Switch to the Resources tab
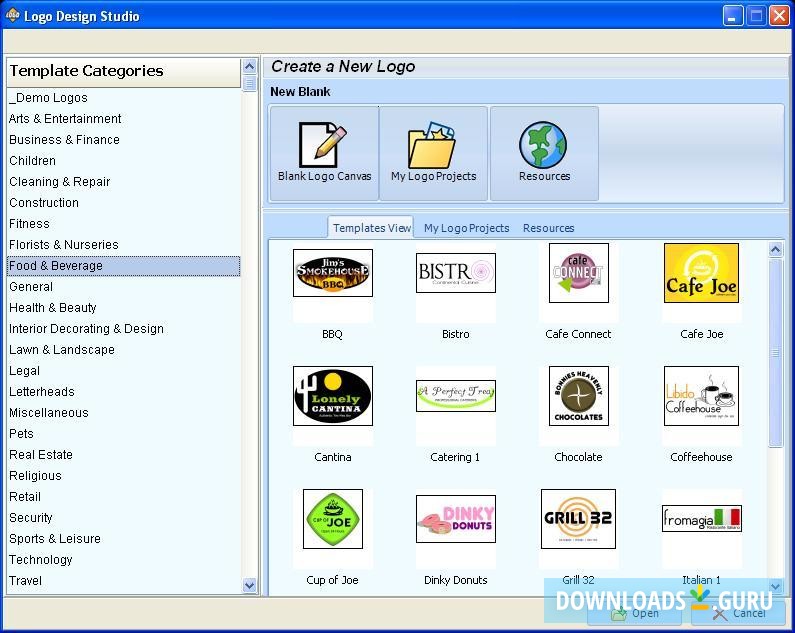 tap(548, 228)
